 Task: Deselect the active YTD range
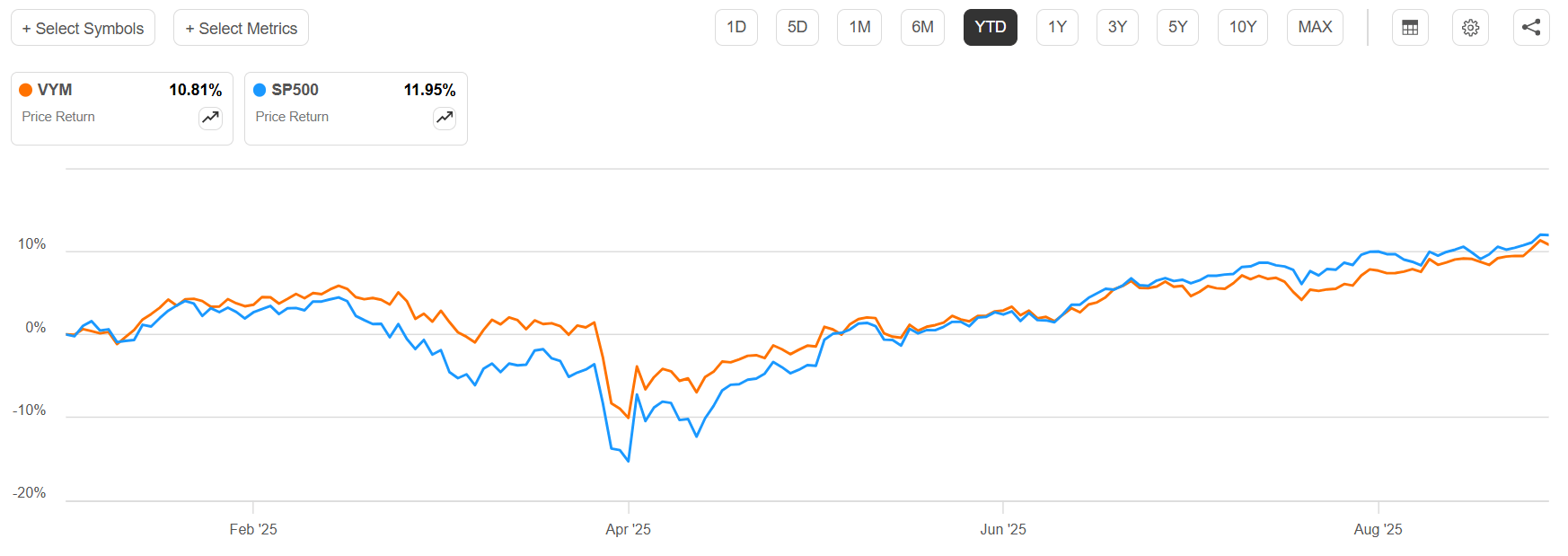pyautogui.click(x=990, y=27)
